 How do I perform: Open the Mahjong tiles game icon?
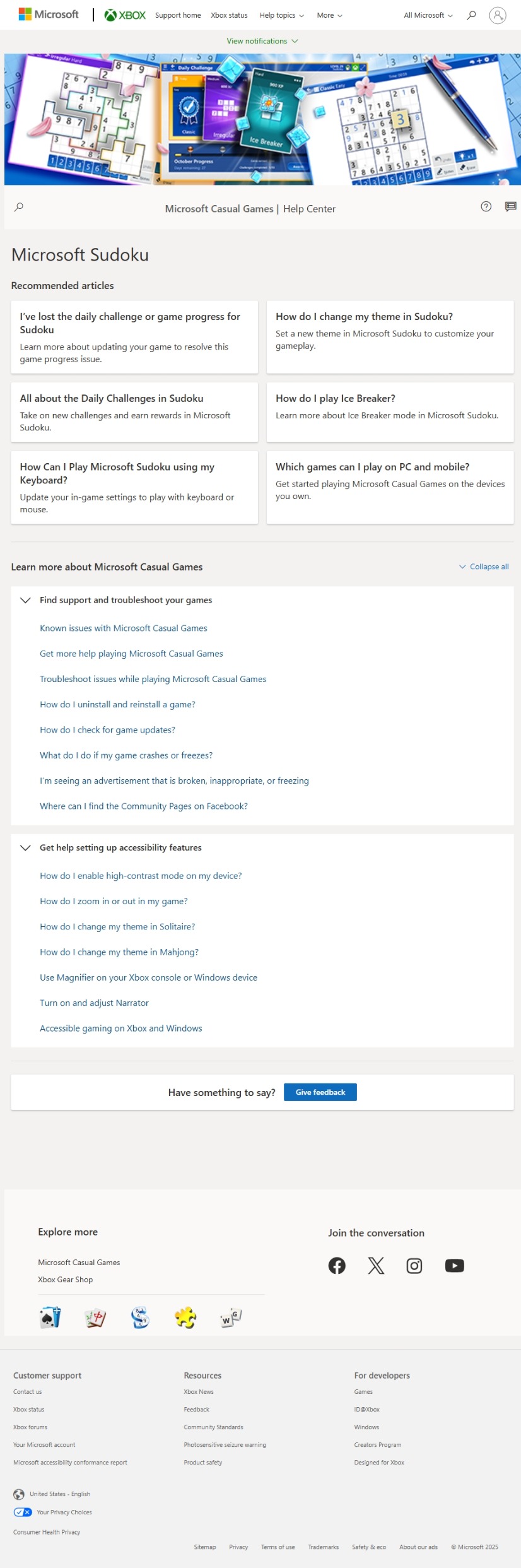[95, 1317]
